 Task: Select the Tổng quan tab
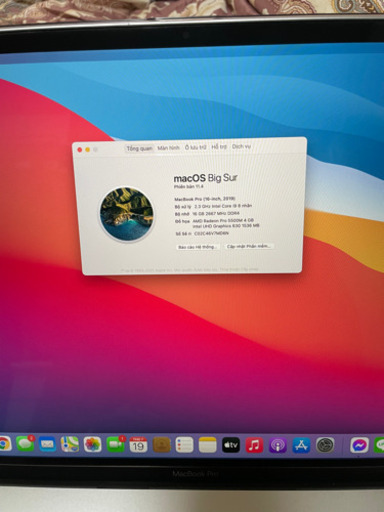pyautogui.click(x=139, y=148)
